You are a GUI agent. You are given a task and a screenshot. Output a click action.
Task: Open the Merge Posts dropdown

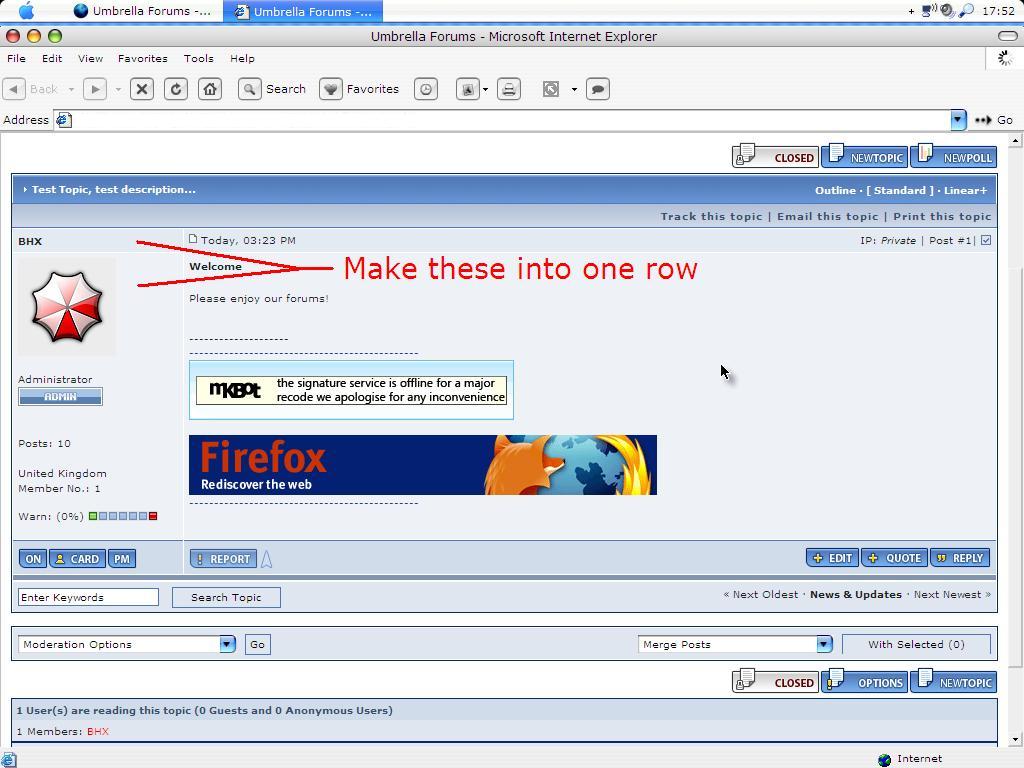[x=735, y=644]
